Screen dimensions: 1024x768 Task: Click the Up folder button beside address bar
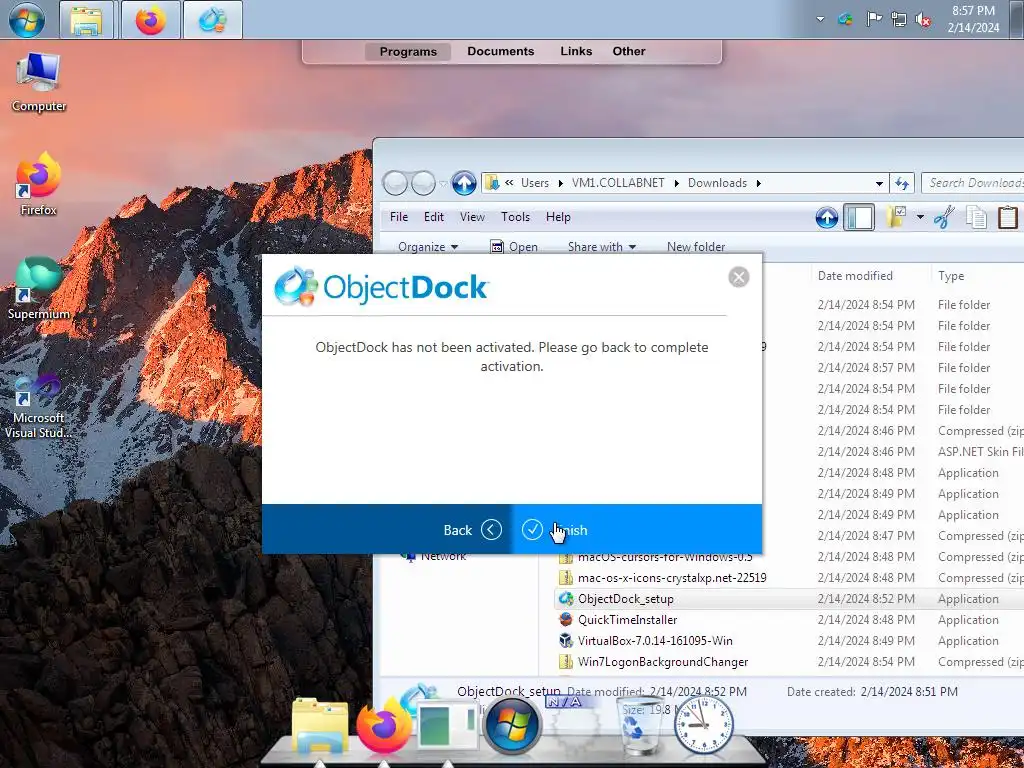point(464,184)
